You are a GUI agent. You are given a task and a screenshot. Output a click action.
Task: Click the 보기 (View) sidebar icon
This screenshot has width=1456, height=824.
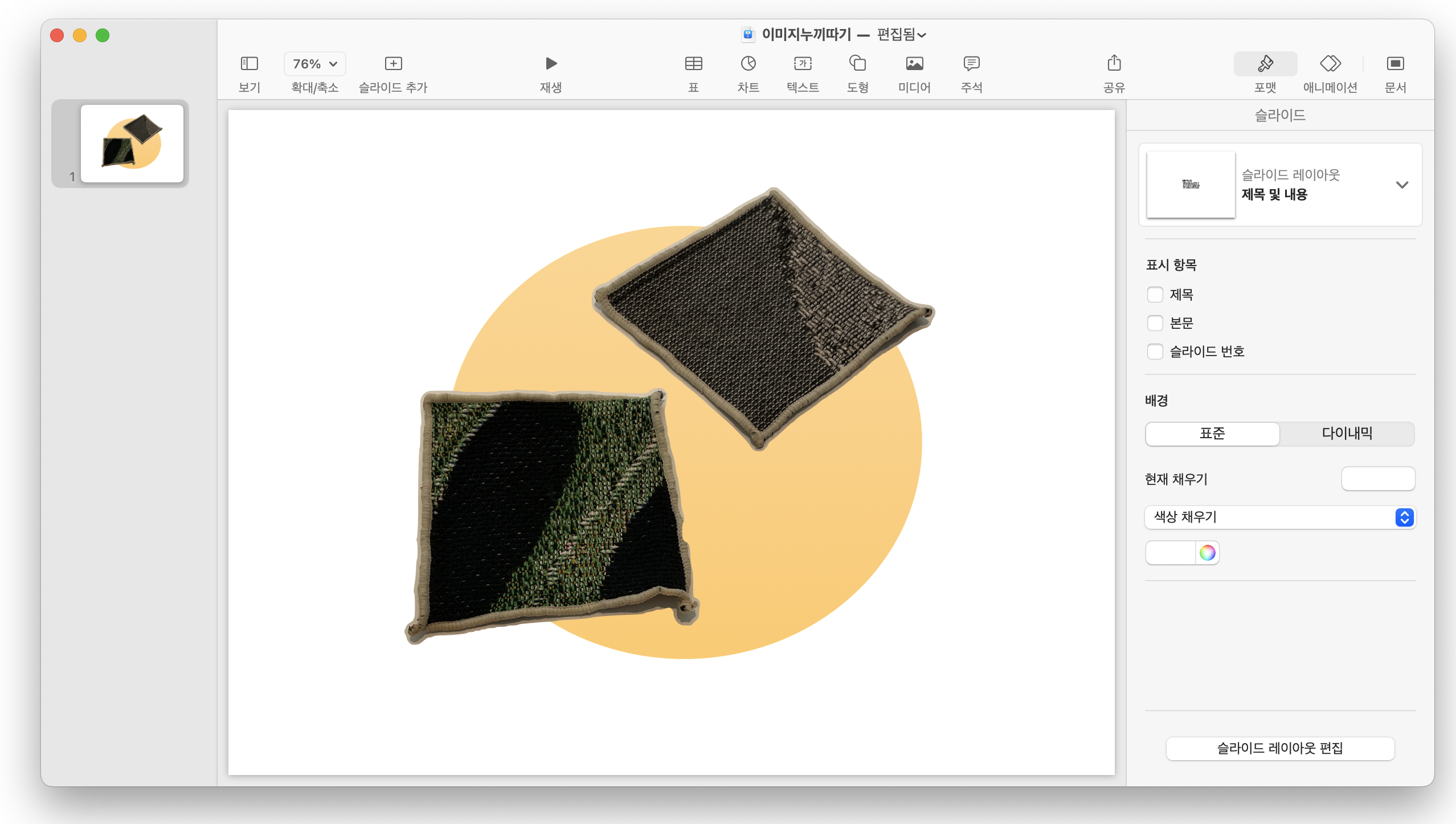pyautogui.click(x=249, y=64)
